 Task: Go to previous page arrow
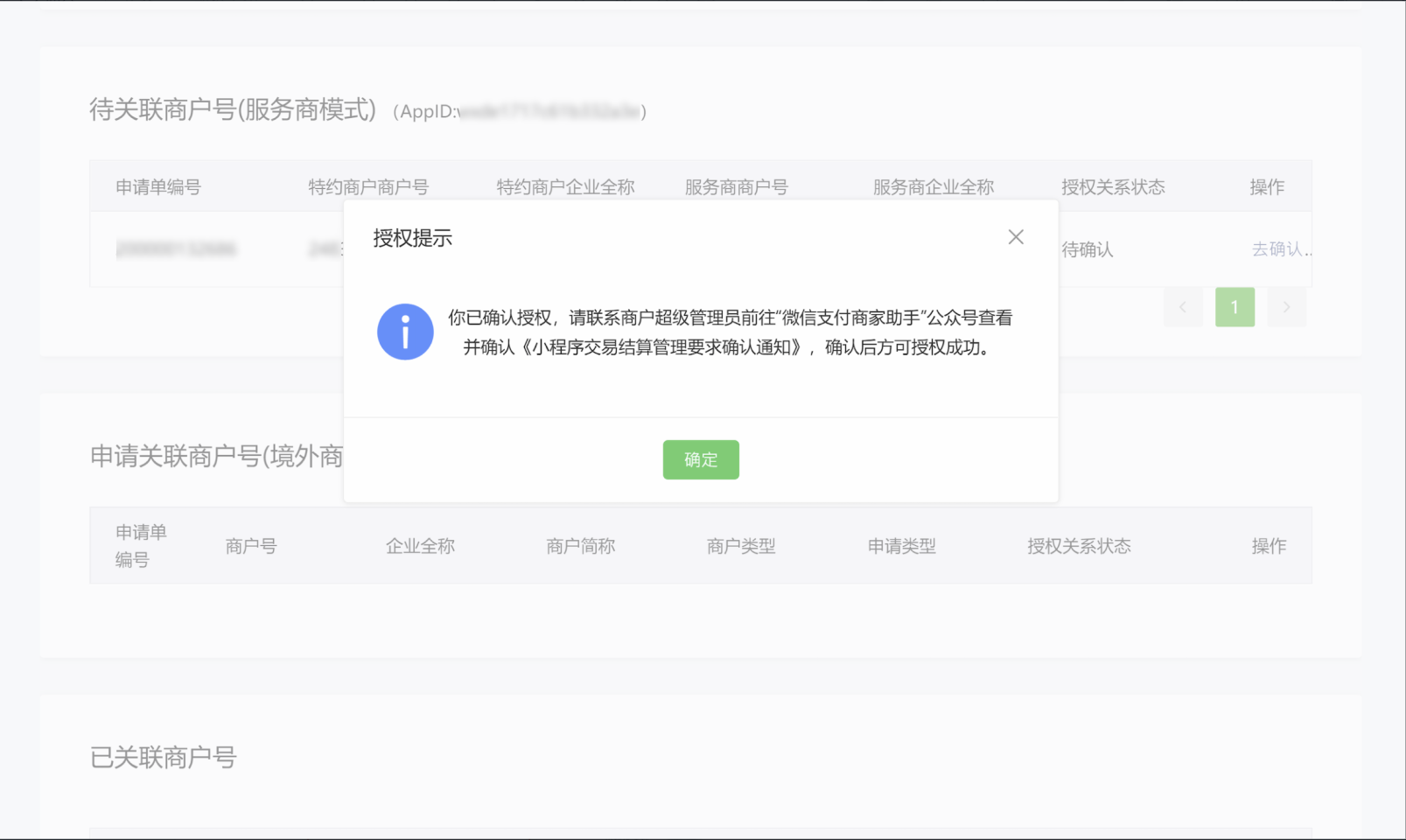[x=1183, y=307]
